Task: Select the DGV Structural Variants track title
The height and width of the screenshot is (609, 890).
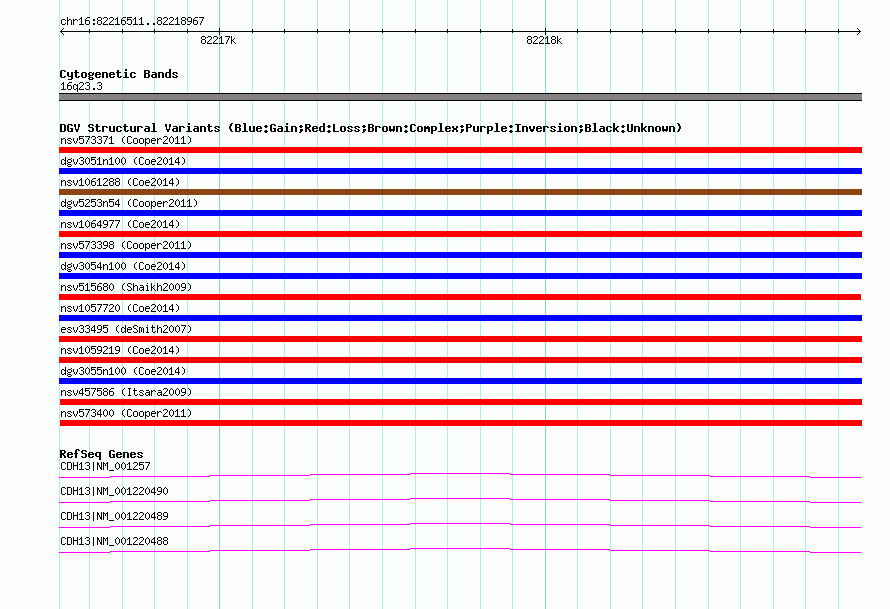Action: [371, 128]
